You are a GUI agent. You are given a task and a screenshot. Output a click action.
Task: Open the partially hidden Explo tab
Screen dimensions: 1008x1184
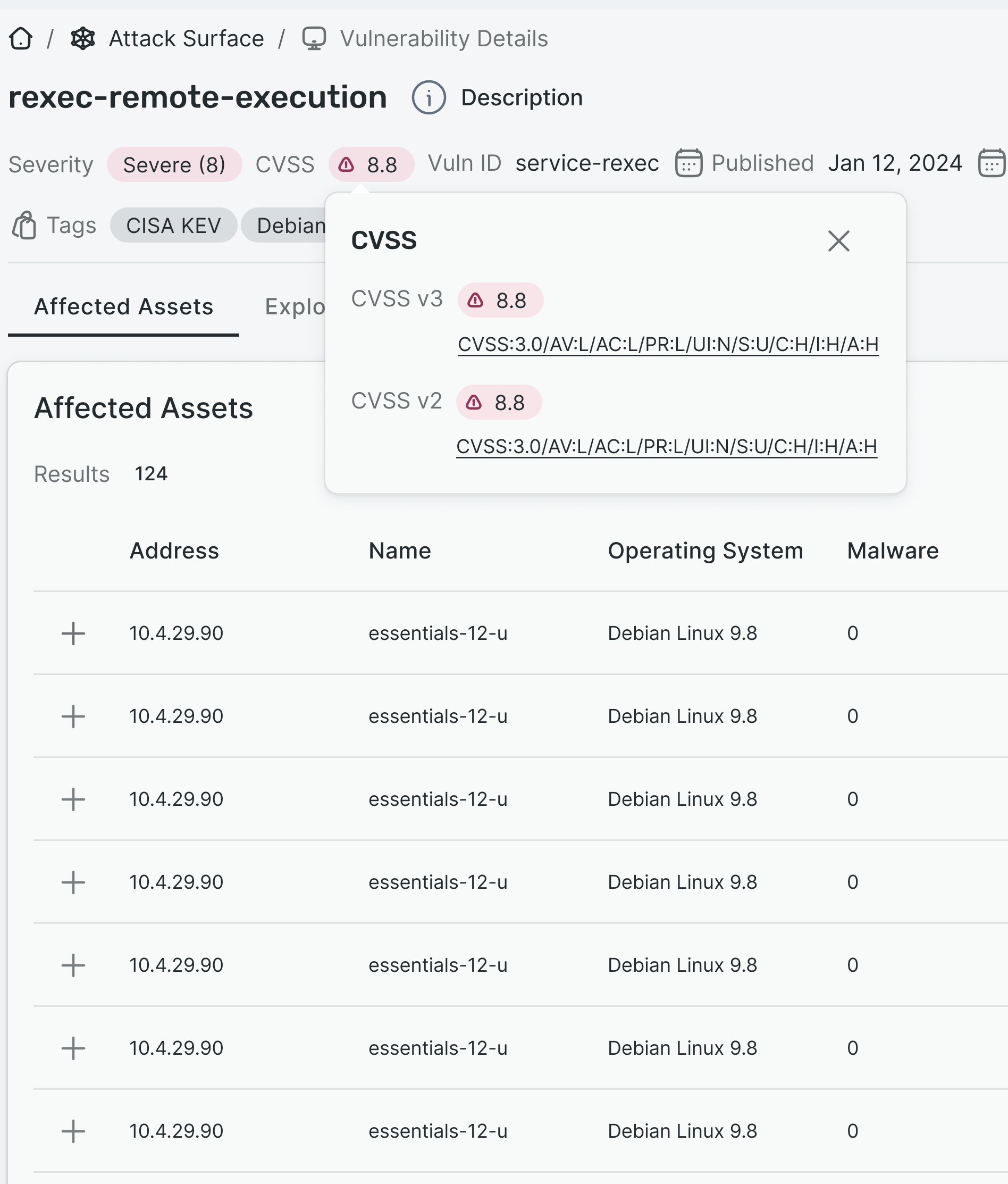(295, 307)
